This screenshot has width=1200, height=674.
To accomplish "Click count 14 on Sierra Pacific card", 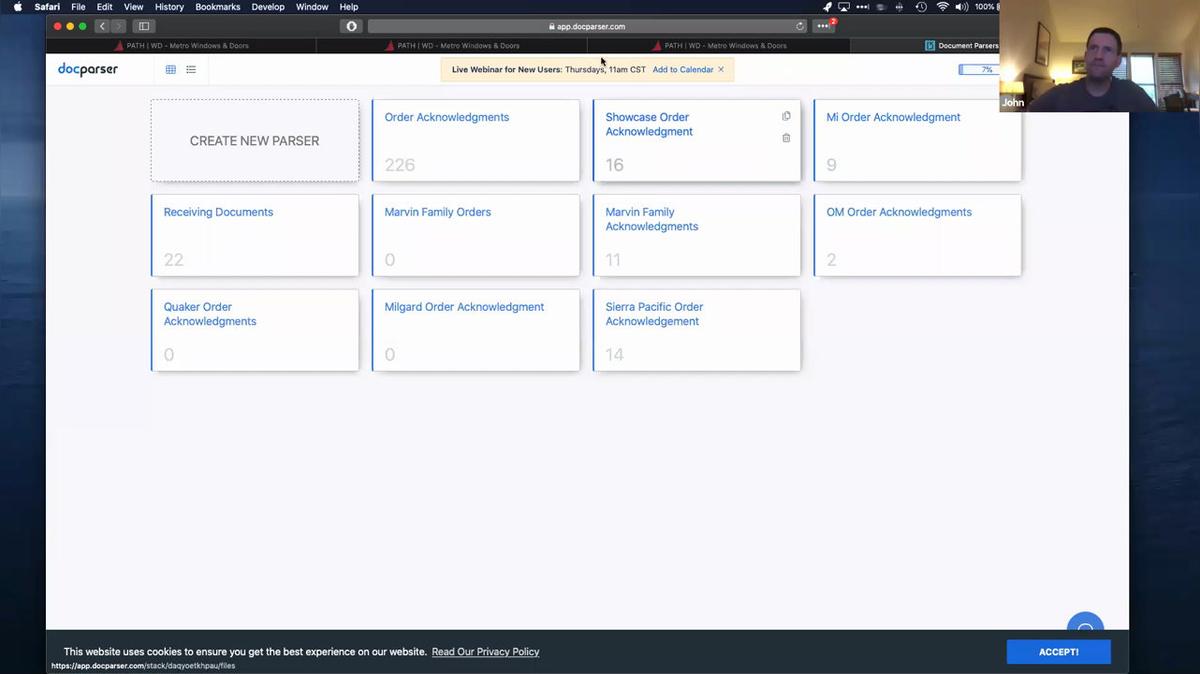I will pos(614,355).
